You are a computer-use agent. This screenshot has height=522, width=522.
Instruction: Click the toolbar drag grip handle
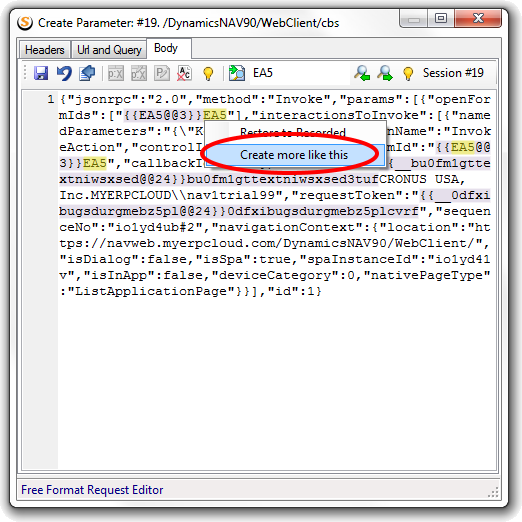25,73
